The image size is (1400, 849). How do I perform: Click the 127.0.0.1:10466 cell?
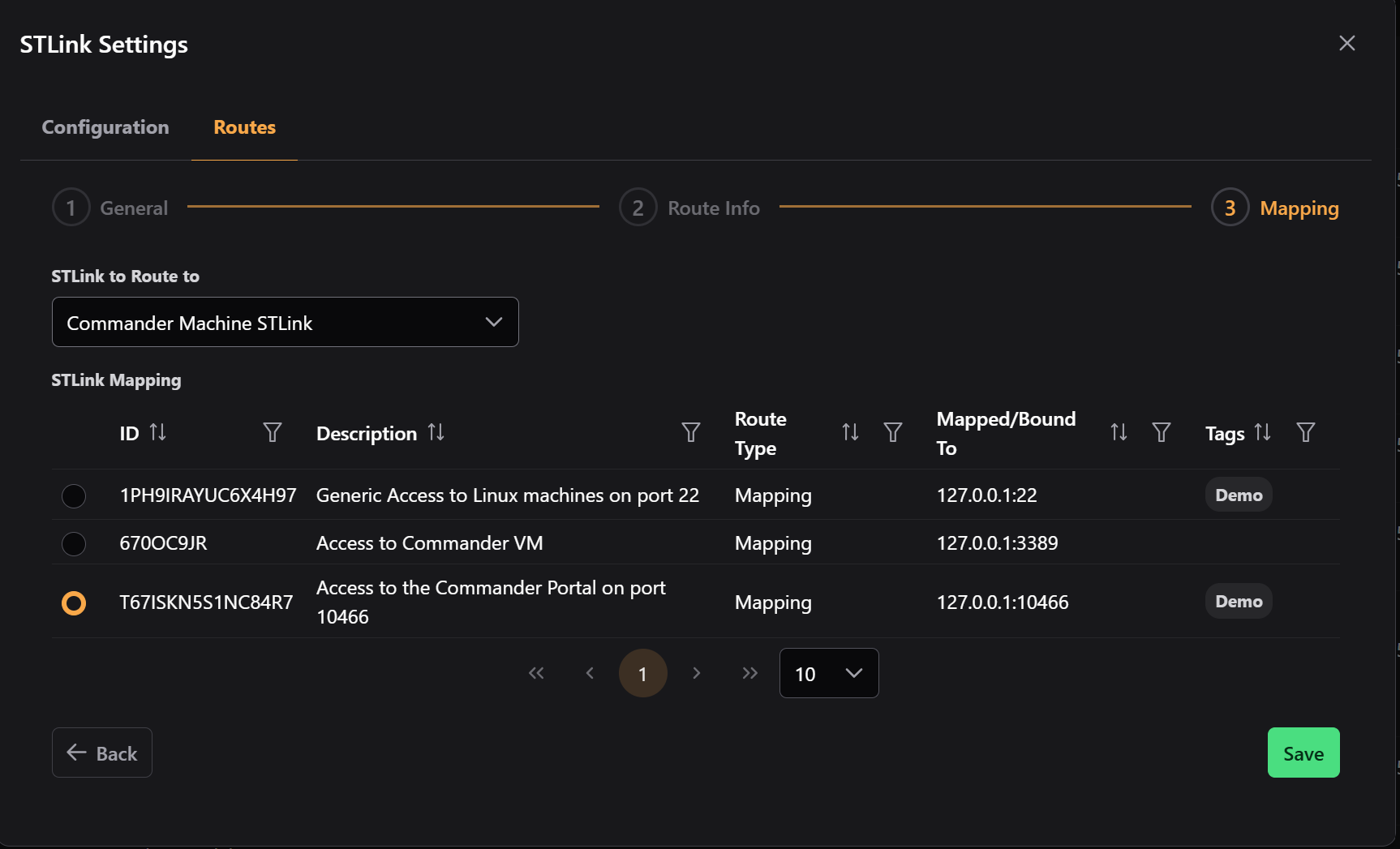click(1003, 602)
